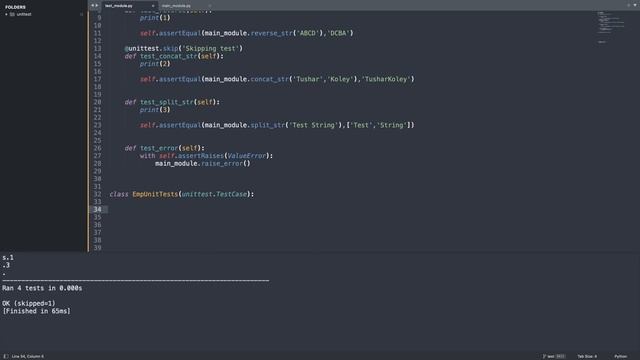Viewport: 640px width, 360px height.
Task: Click the concat_str method call
Action: (270, 79)
